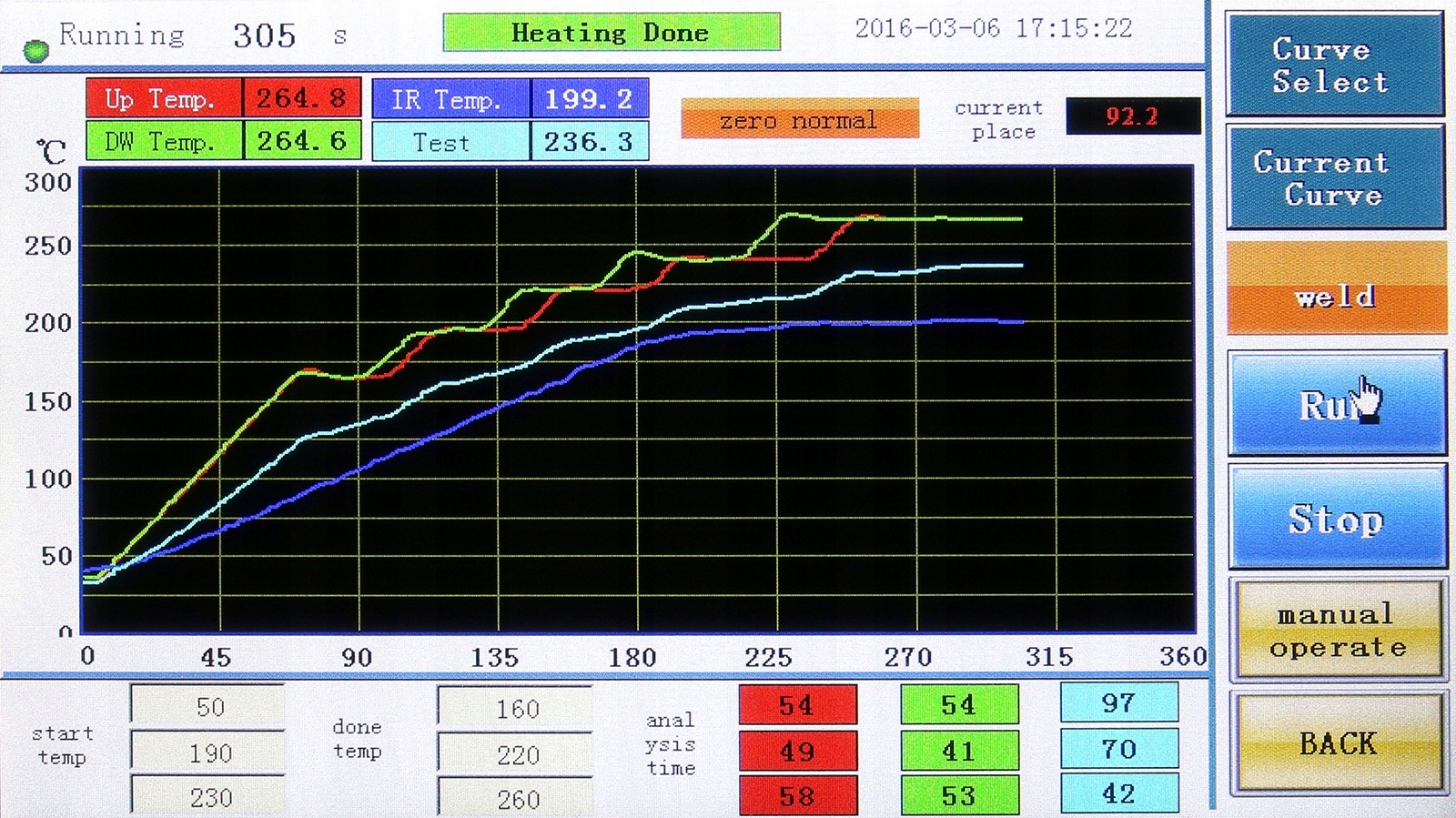Edit the done temp value 260
Screen dimensions: 1456x818
(516, 798)
